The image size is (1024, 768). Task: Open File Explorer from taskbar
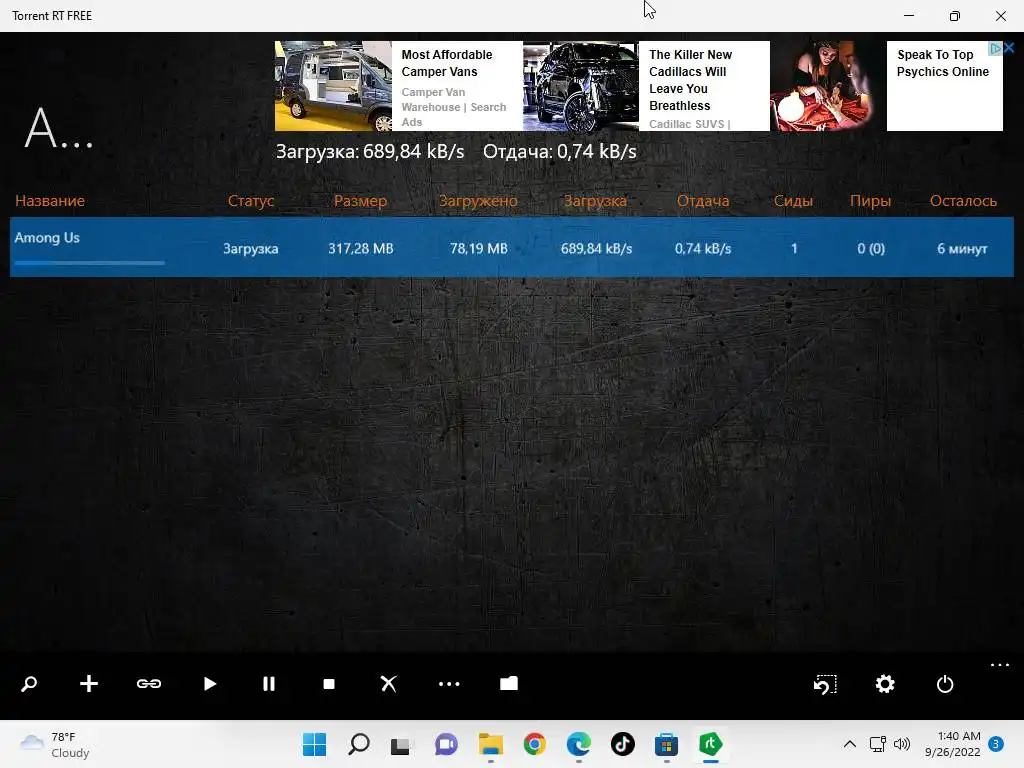point(490,744)
